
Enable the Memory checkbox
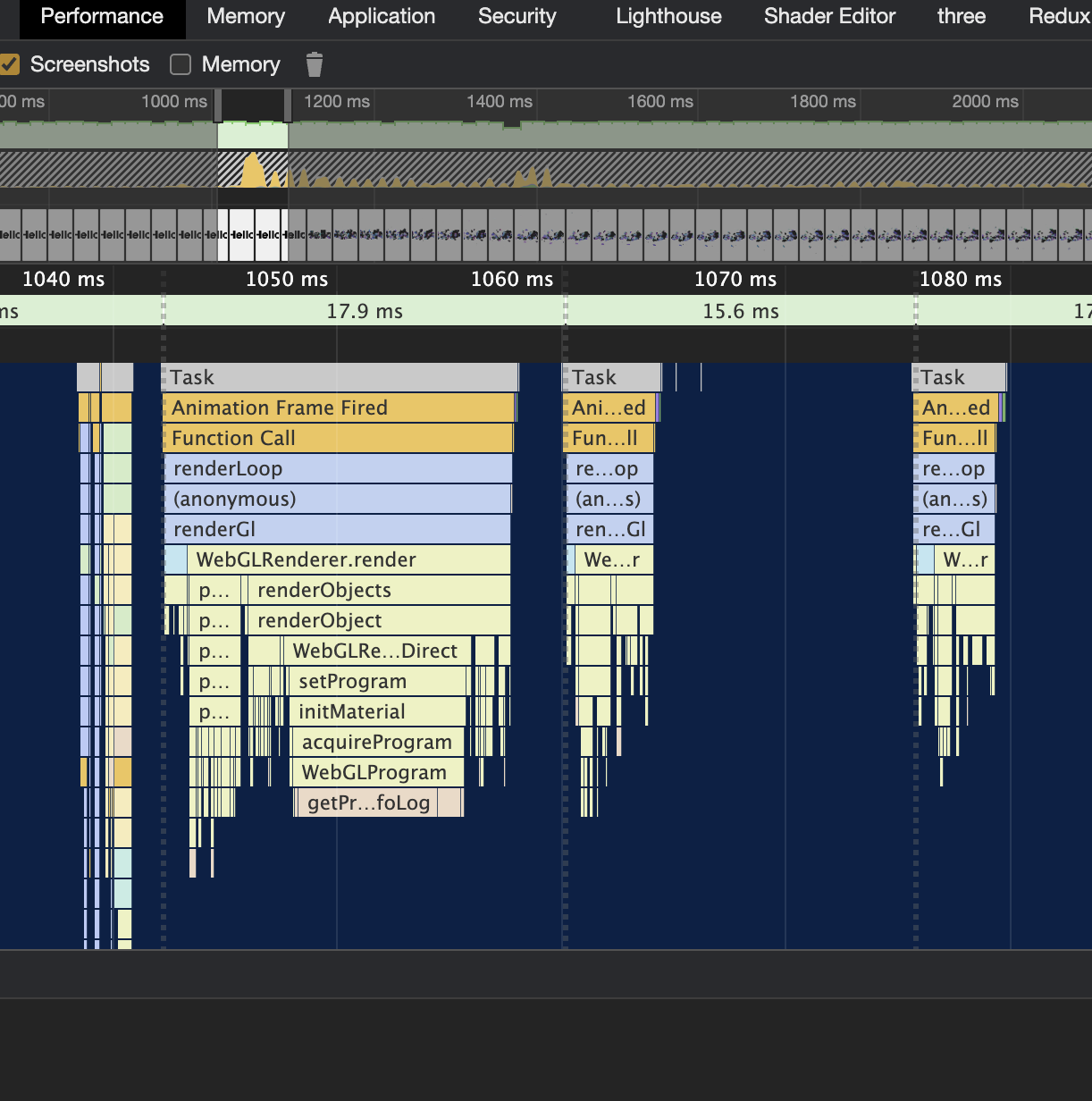pyautogui.click(x=181, y=64)
